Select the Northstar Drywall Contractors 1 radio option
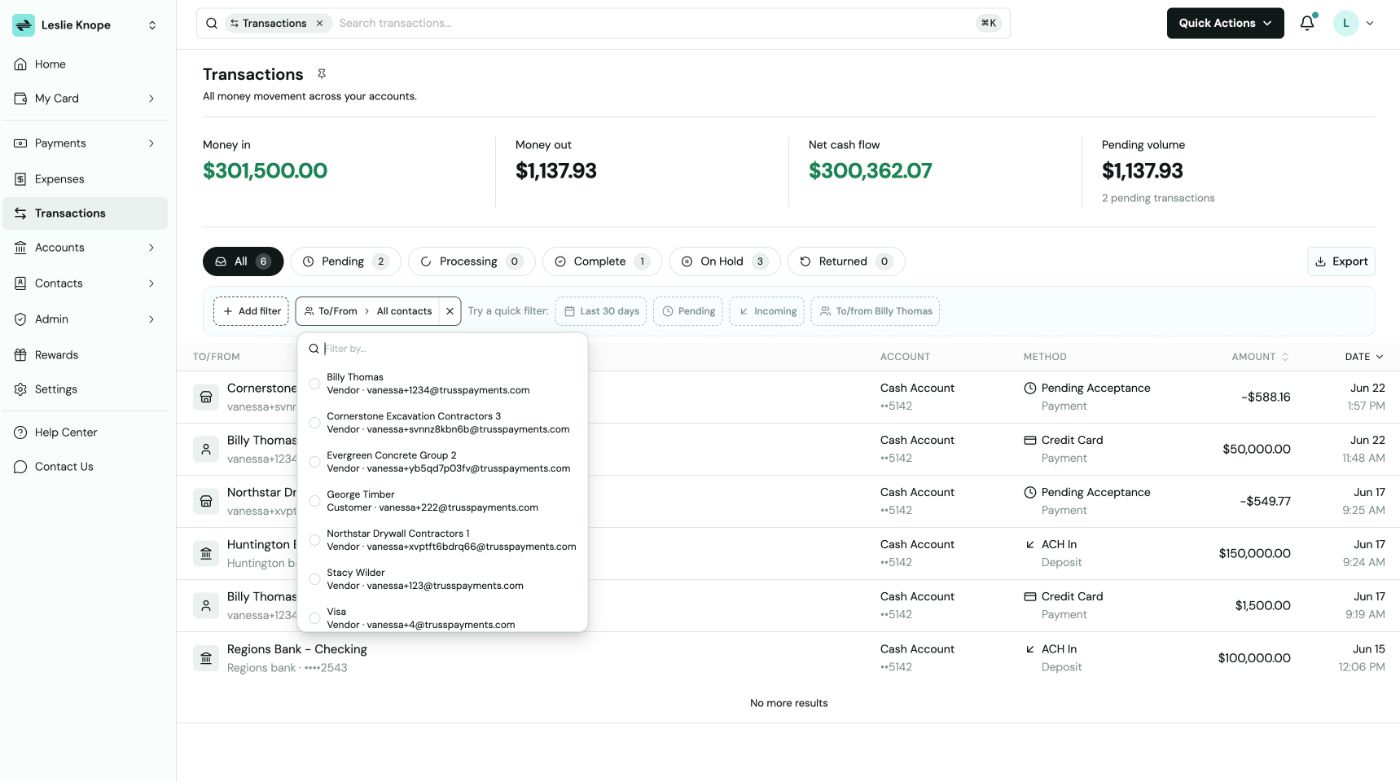 [315, 540]
